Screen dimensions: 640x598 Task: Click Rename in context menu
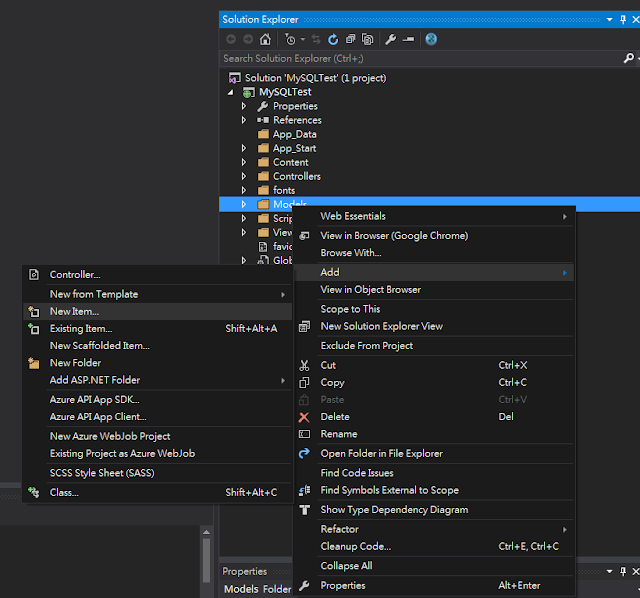point(433,434)
